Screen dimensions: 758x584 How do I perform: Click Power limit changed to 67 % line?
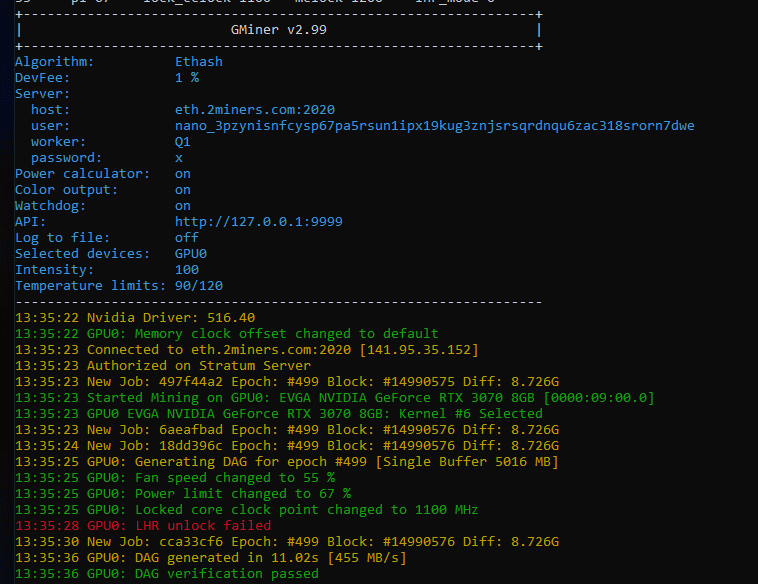click(183, 493)
